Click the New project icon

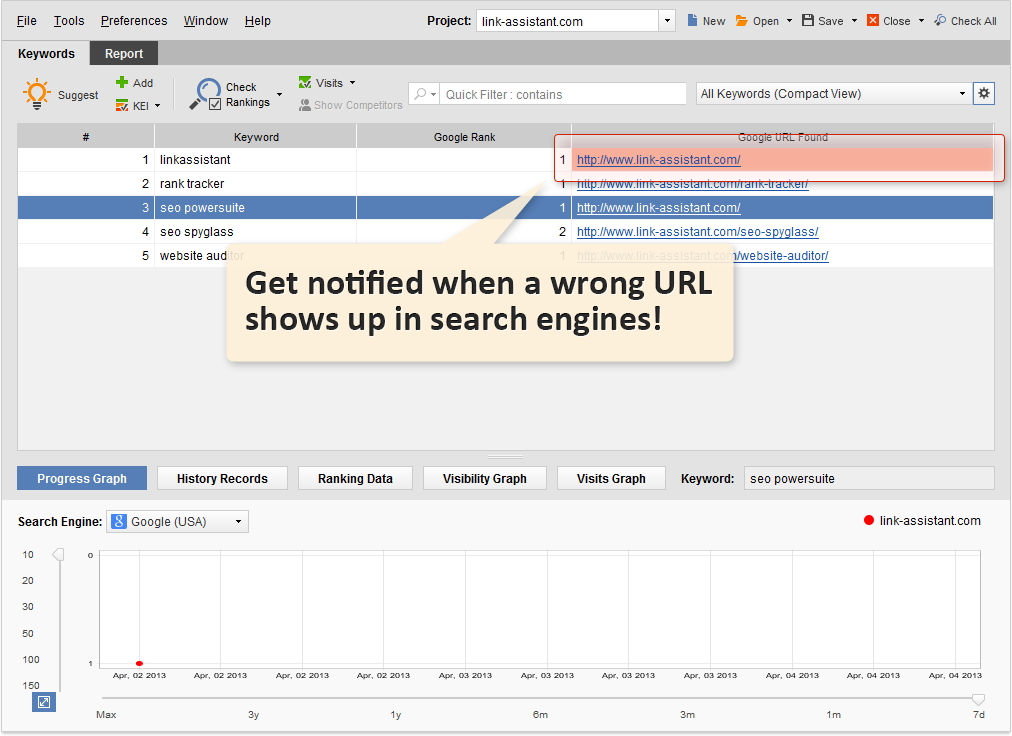[x=694, y=20]
